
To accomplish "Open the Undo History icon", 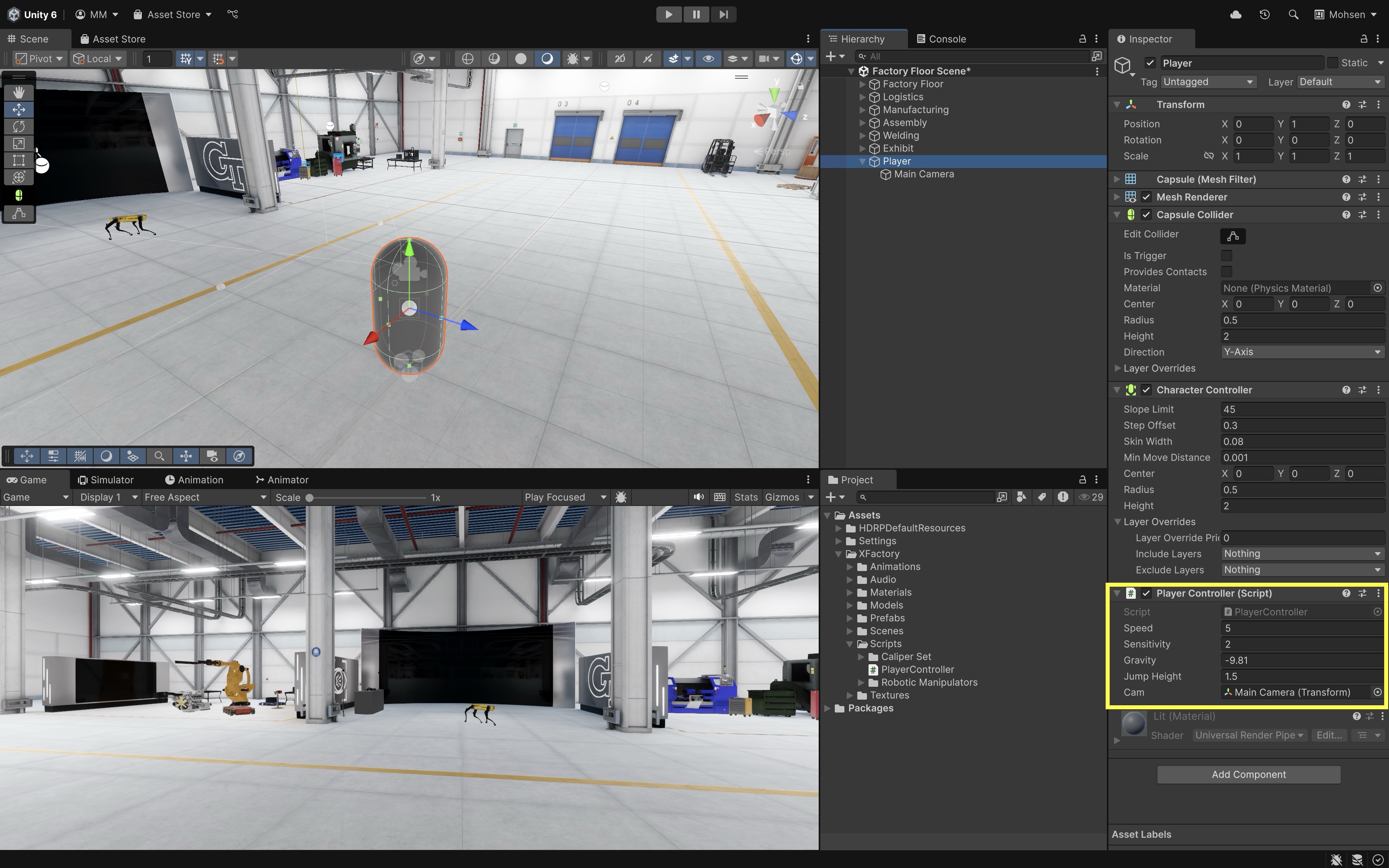I will [1264, 14].
